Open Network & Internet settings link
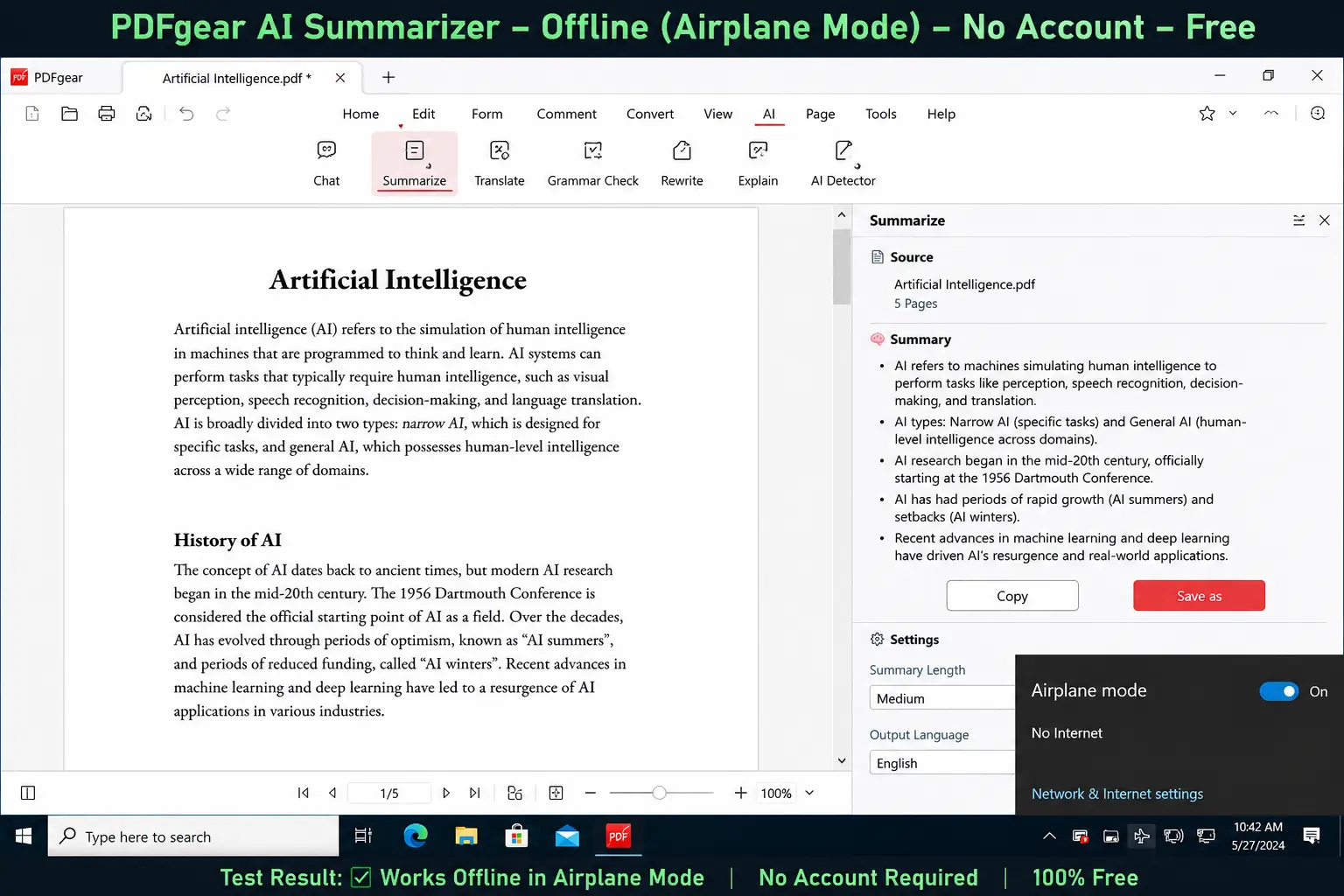The height and width of the screenshot is (896, 1344). [x=1117, y=794]
